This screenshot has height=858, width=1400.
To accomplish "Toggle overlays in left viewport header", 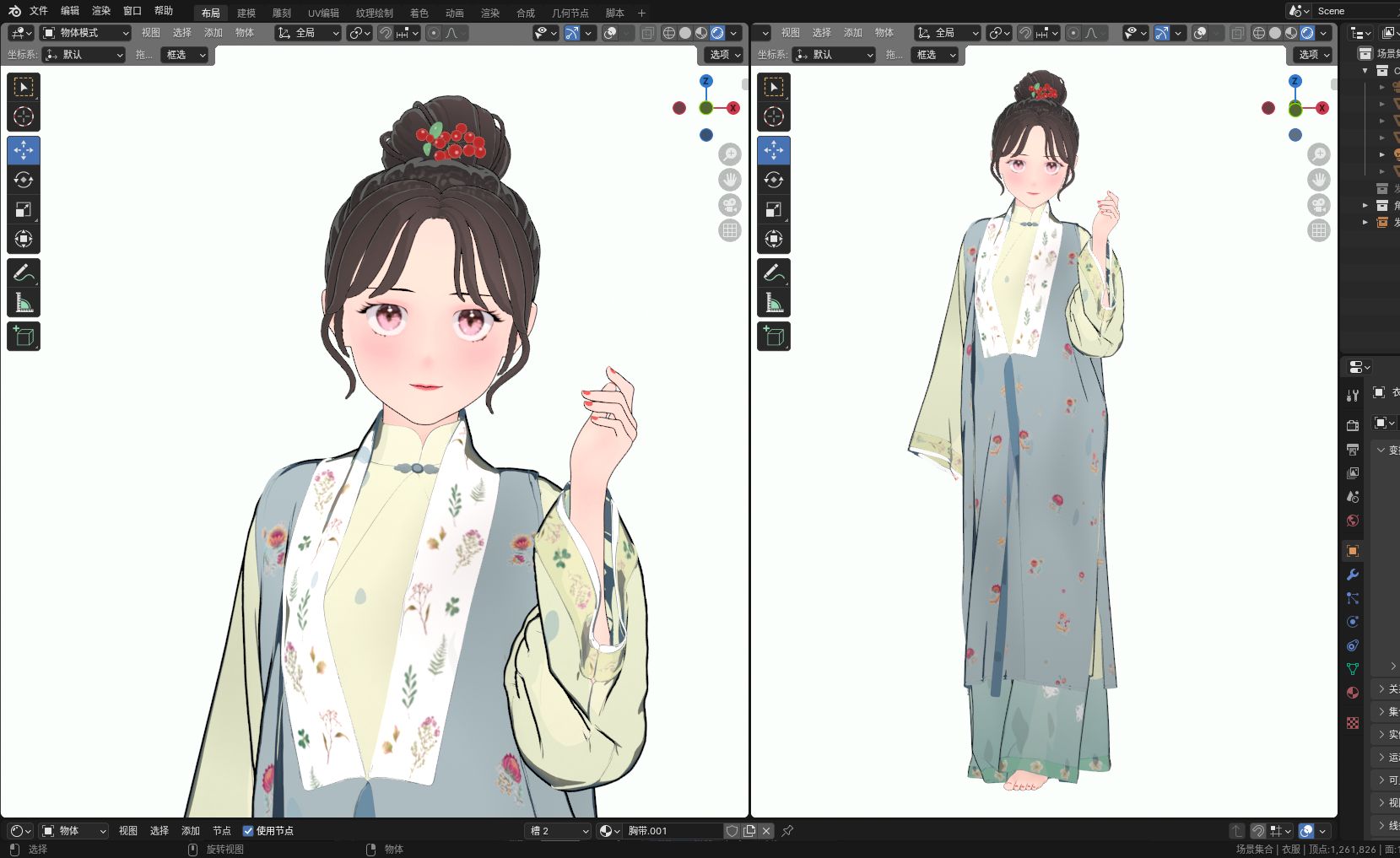I will (610, 33).
